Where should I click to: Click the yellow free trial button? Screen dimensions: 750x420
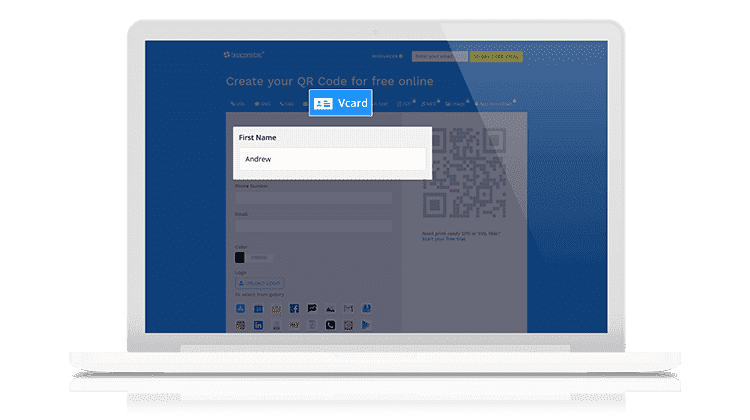coord(496,56)
